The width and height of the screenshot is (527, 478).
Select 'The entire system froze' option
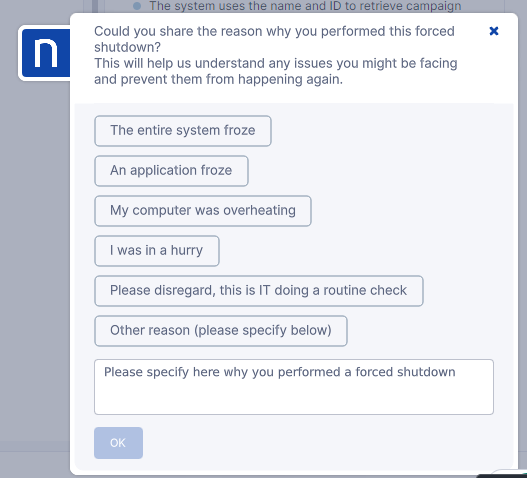[x=183, y=131]
